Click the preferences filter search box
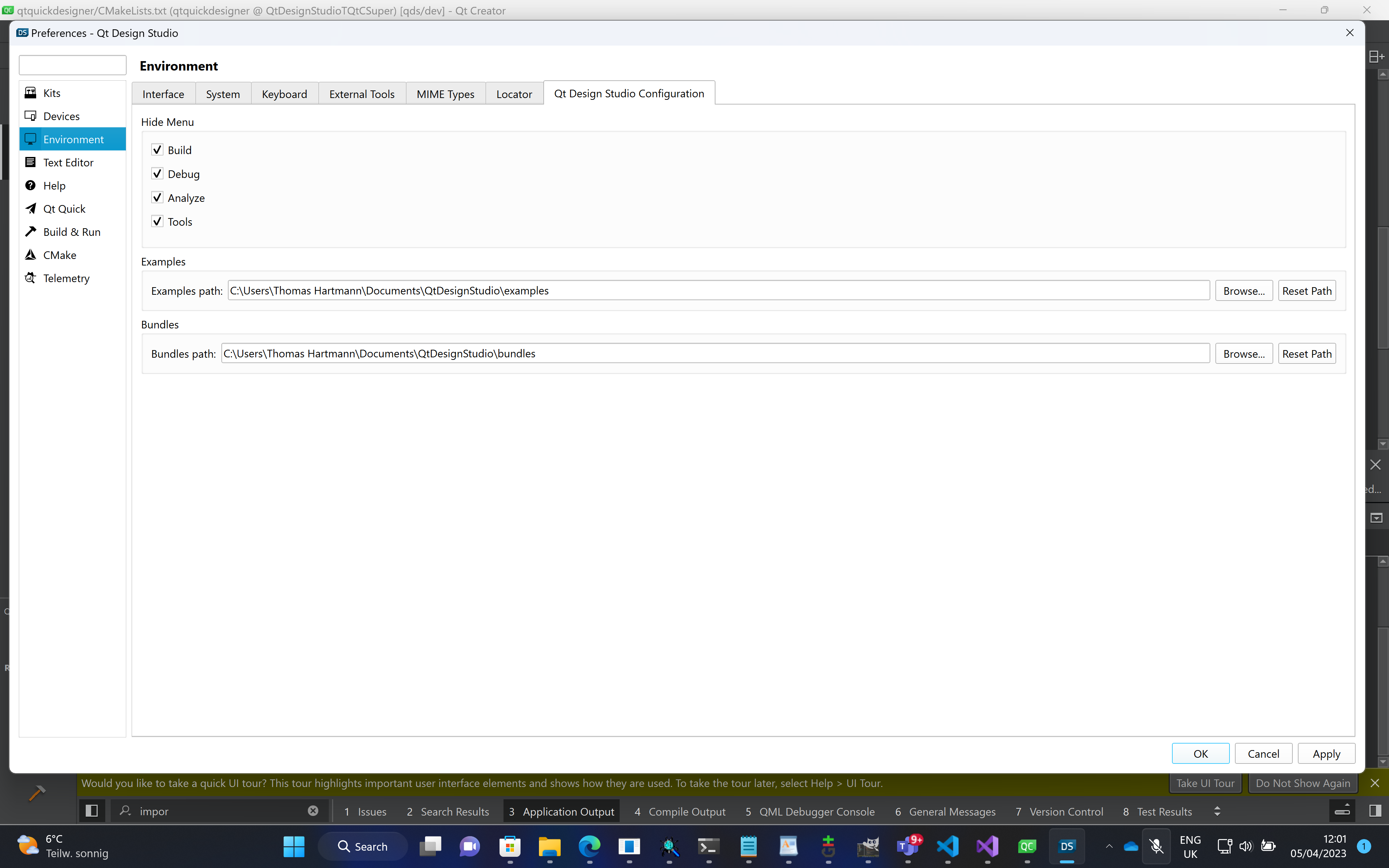1389x868 pixels. click(72, 65)
